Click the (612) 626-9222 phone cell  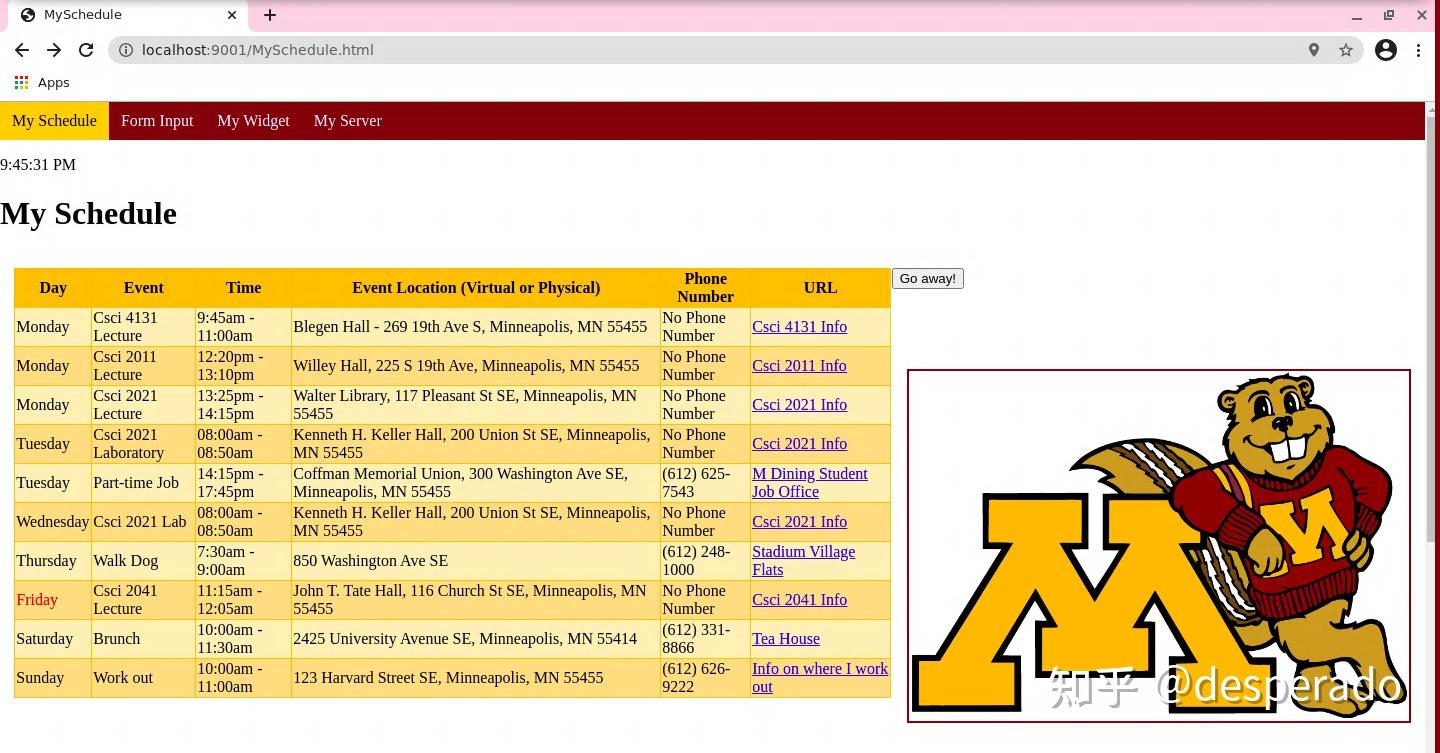(x=705, y=678)
